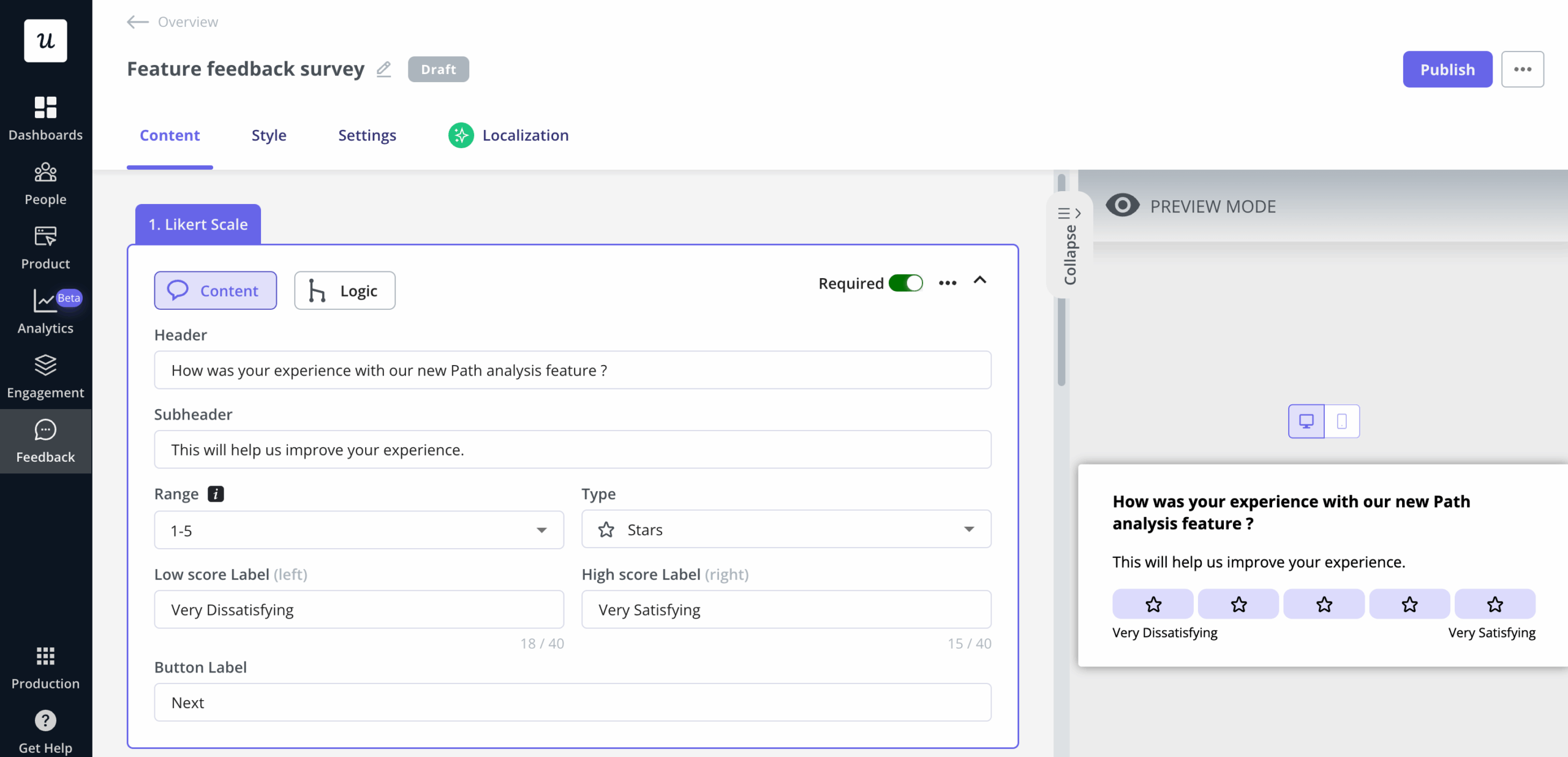Open the Engagement section
Image resolution: width=1568 pixels, height=757 pixels.
(45, 376)
